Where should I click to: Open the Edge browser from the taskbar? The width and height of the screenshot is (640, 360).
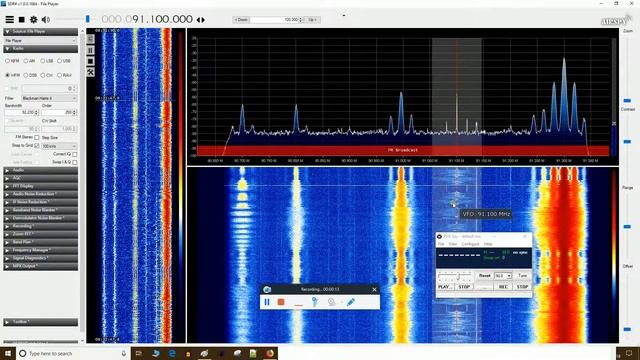[x=172, y=353]
